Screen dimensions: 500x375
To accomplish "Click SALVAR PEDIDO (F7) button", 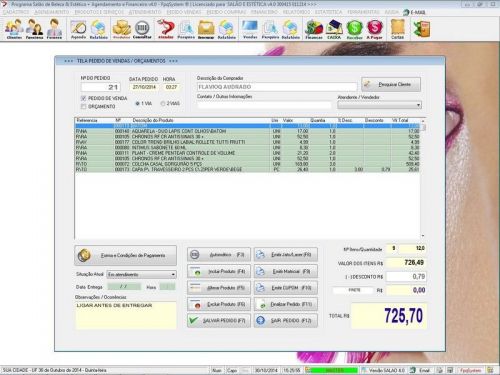I will pyautogui.click(x=219, y=320).
